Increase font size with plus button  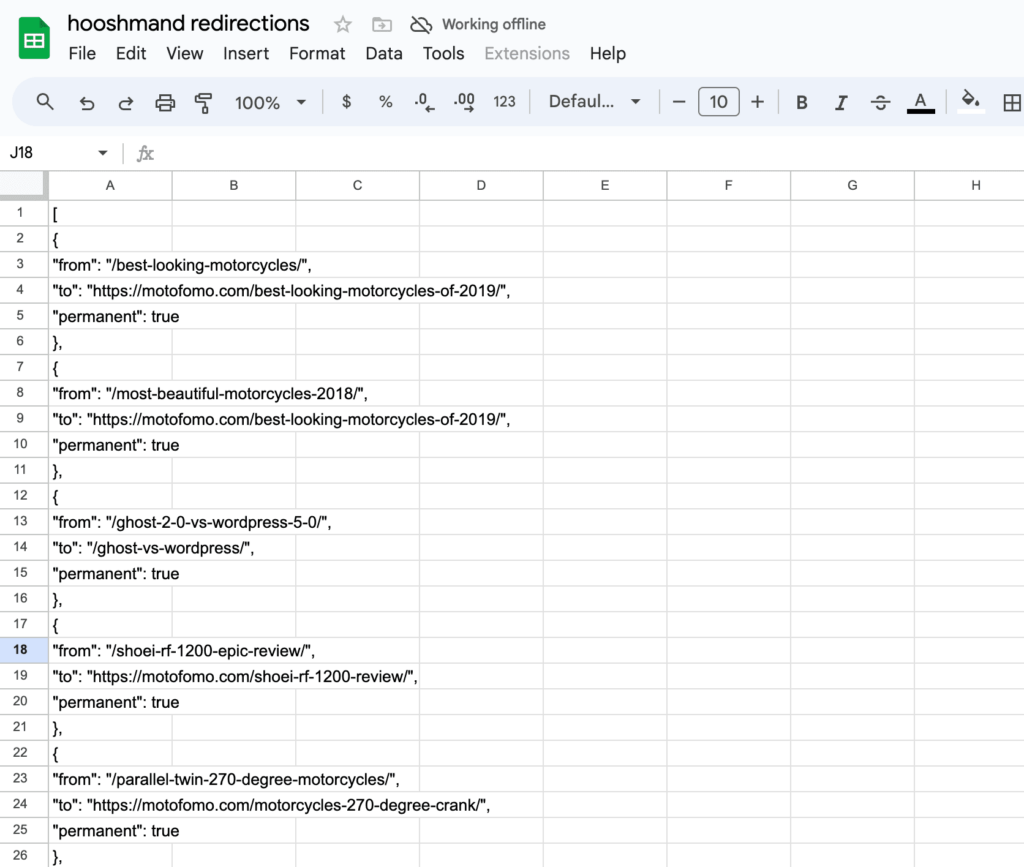pyautogui.click(x=757, y=102)
